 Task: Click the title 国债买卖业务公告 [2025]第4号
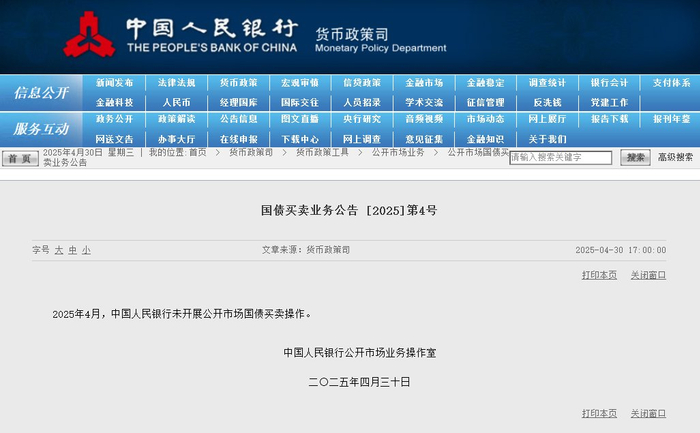[x=349, y=210]
